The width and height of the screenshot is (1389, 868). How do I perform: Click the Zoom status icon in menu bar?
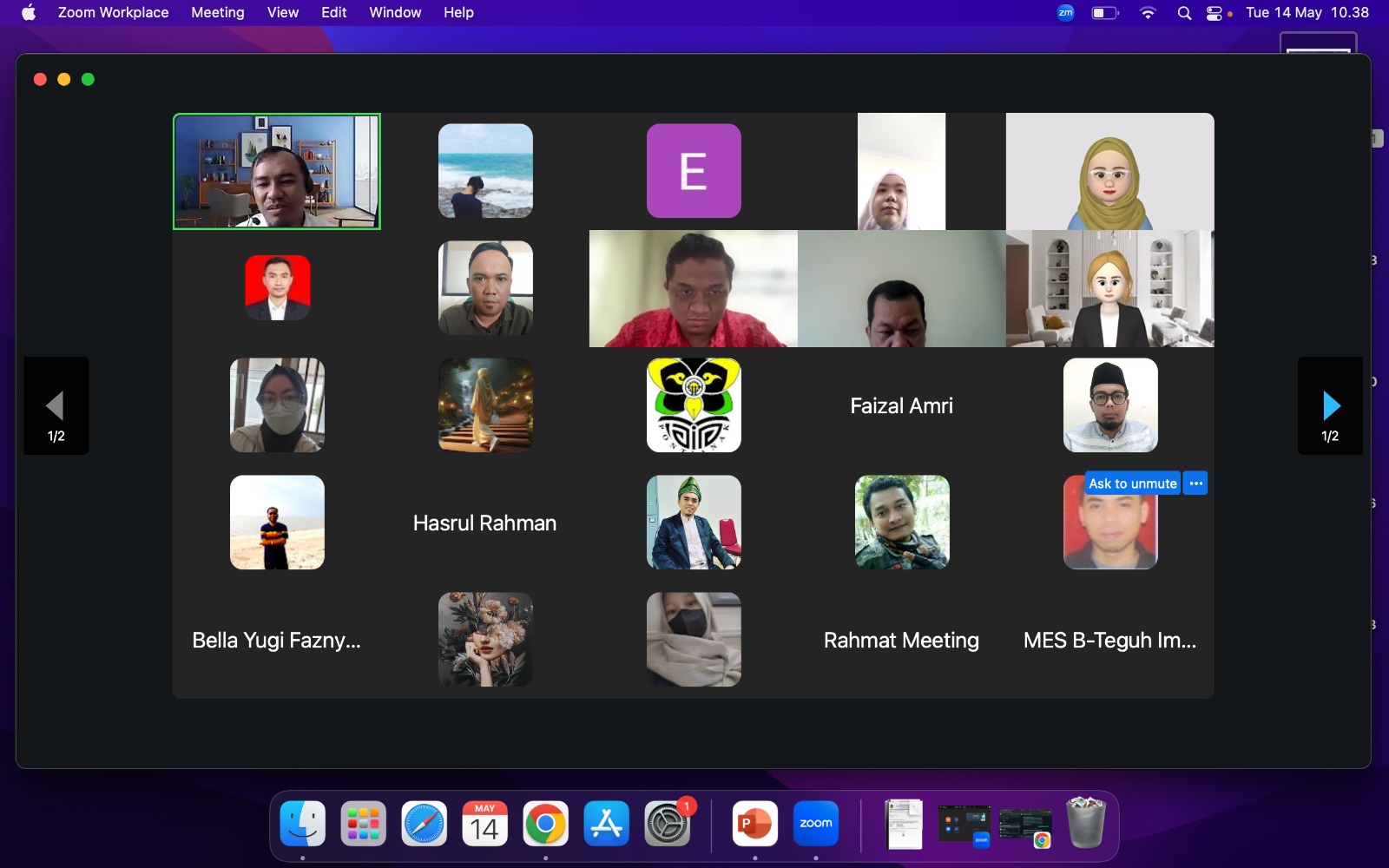[x=1065, y=12]
